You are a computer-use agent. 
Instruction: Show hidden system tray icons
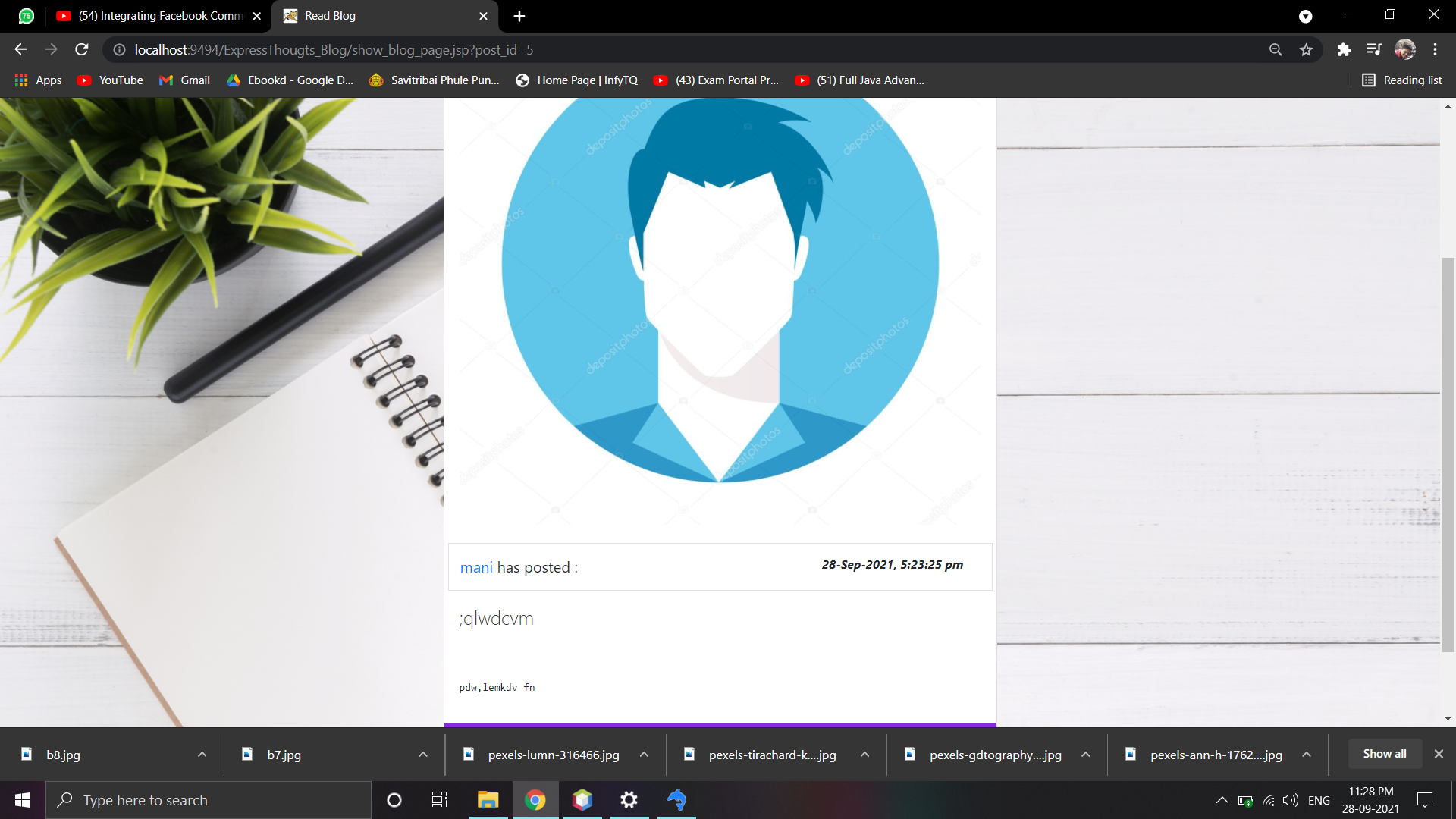pyautogui.click(x=1222, y=800)
